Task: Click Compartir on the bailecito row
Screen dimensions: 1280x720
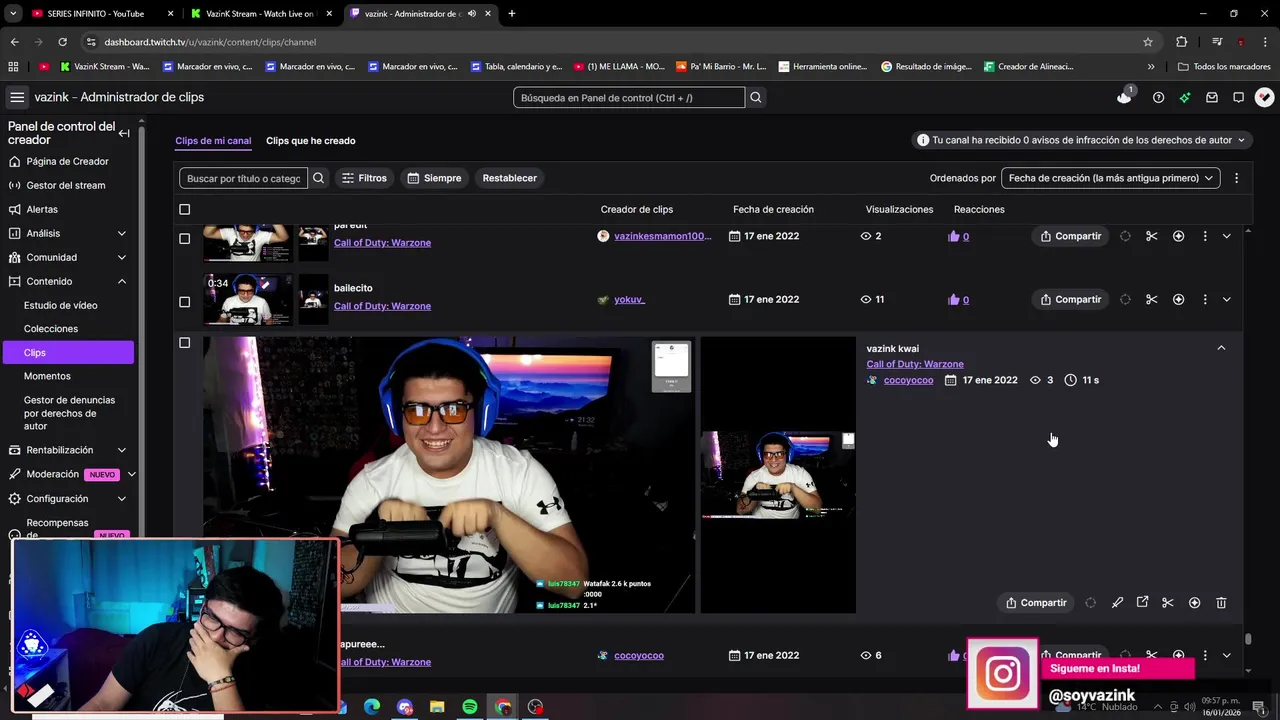Action: pyautogui.click(x=1070, y=299)
